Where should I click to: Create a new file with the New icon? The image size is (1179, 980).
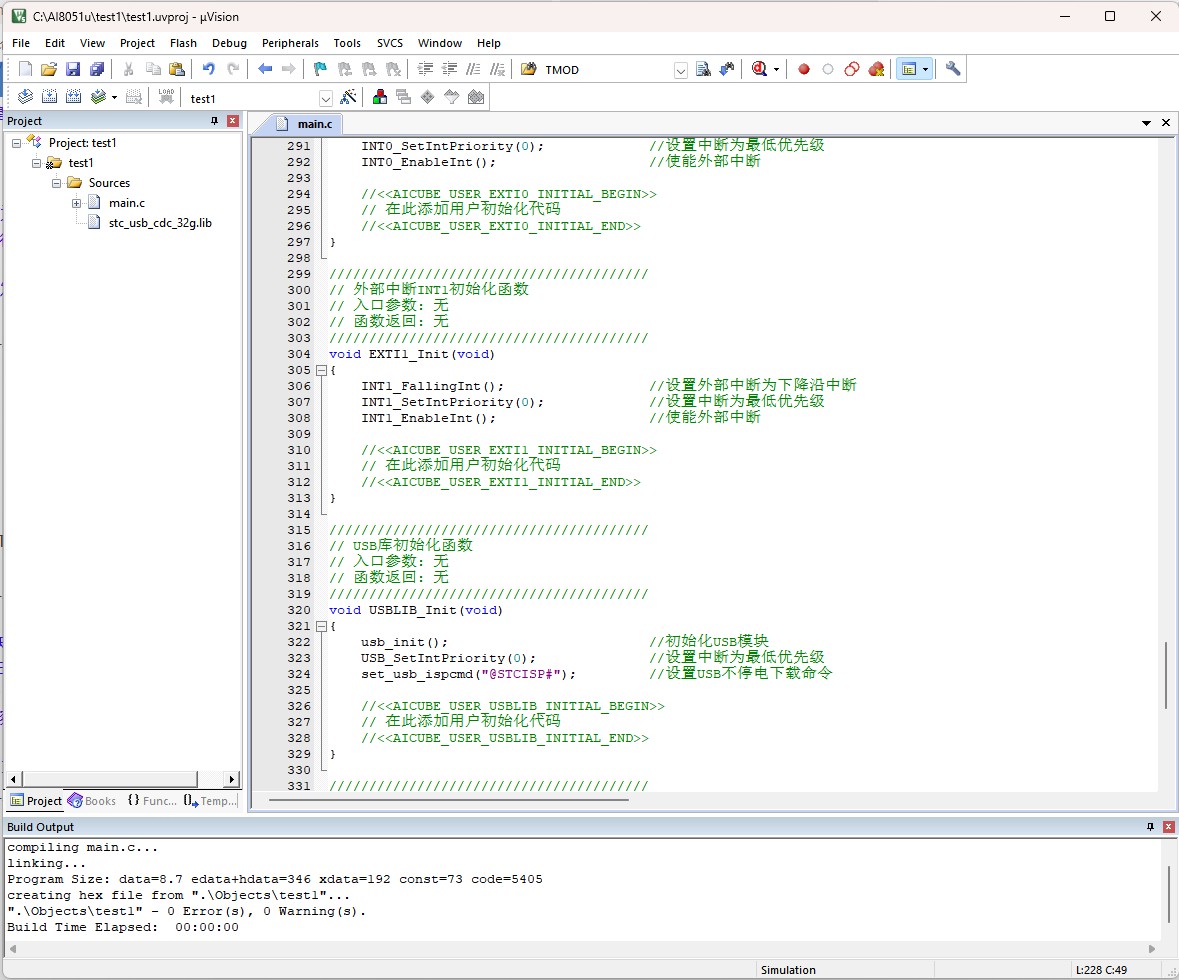[26, 69]
